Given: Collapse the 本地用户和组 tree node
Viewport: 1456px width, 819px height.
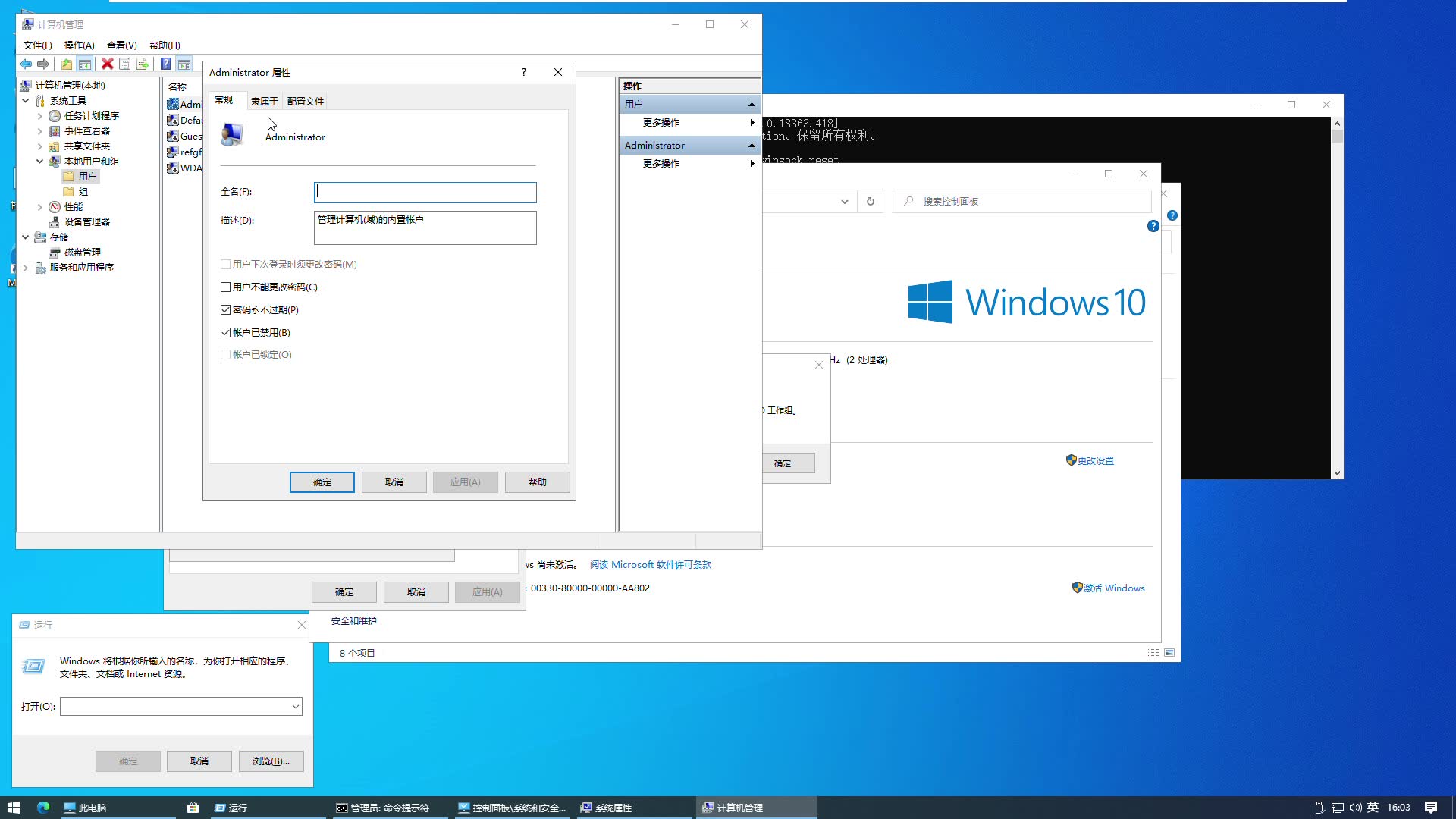Looking at the screenshot, I should [40, 161].
